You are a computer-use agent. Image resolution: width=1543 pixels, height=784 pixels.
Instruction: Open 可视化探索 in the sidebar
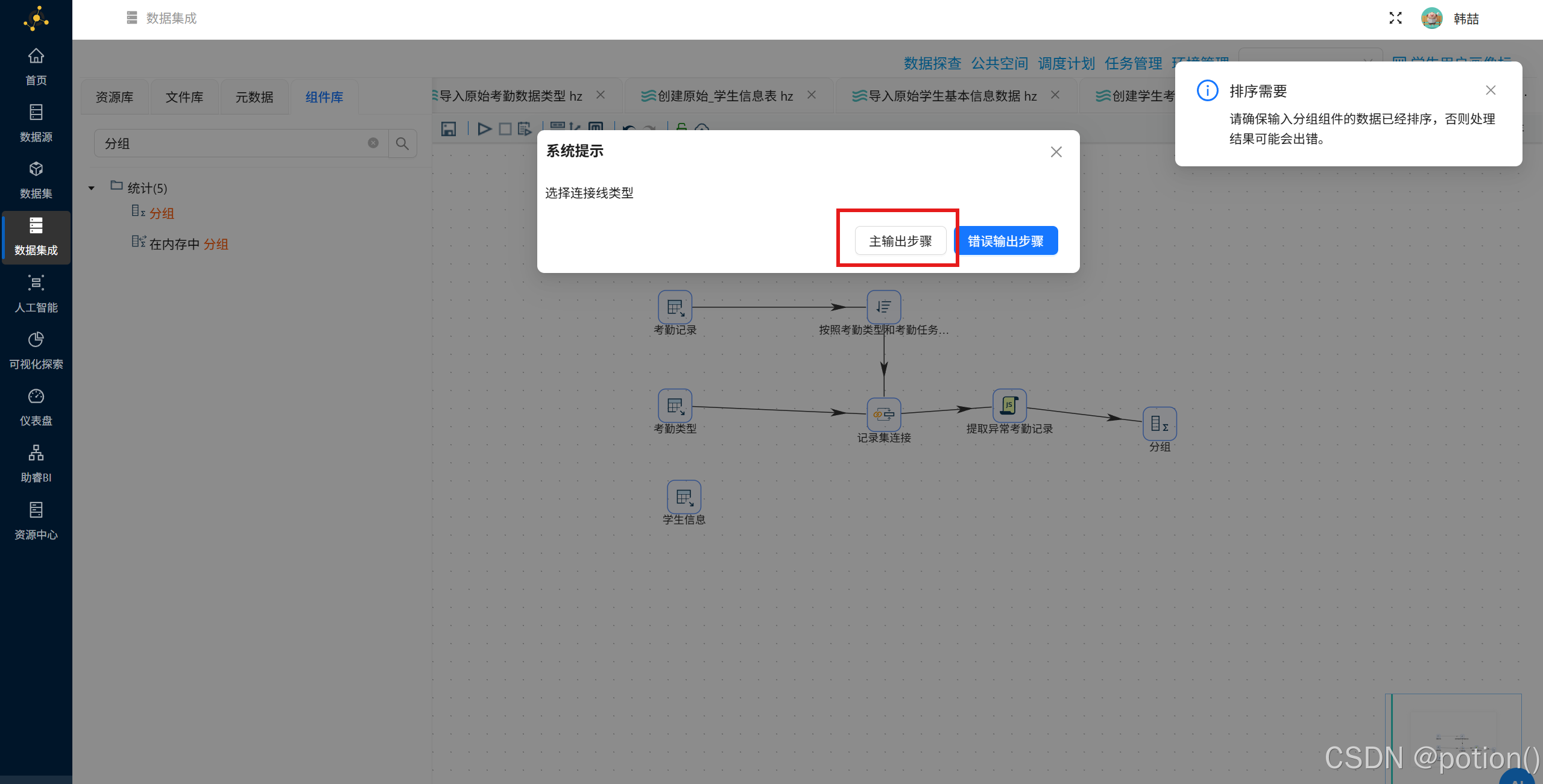pyautogui.click(x=36, y=350)
